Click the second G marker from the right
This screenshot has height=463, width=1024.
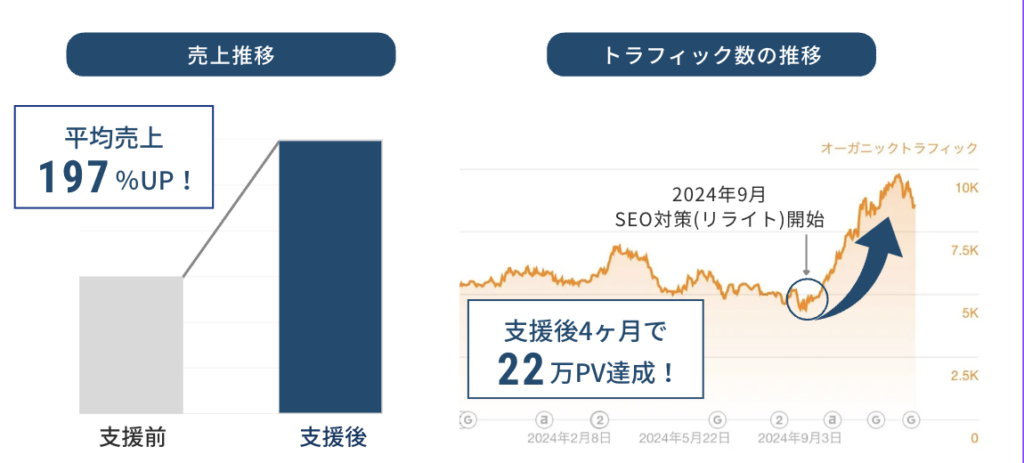tap(875, 418)
